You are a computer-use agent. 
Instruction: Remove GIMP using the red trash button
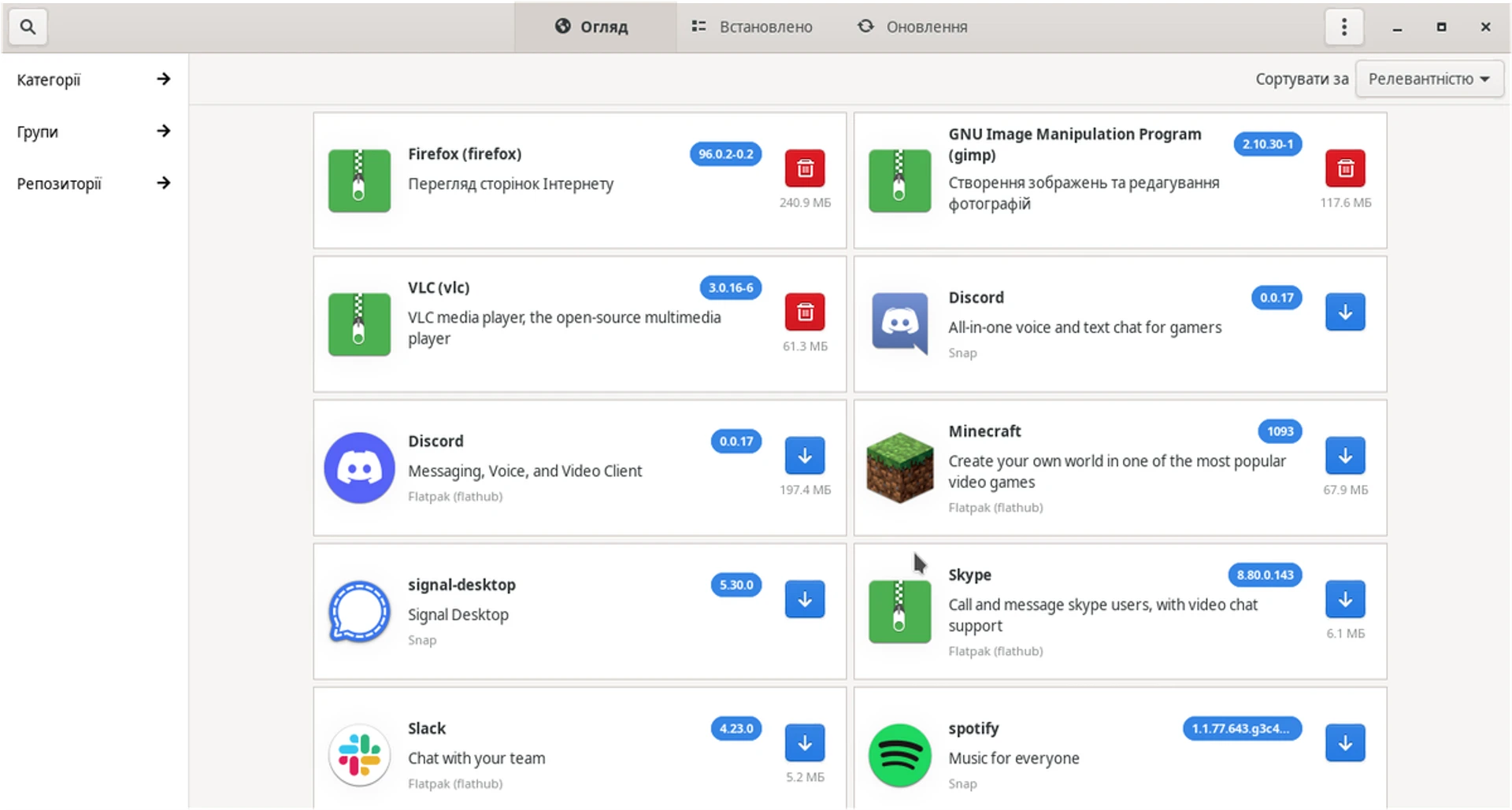(x=1345, y=168)
